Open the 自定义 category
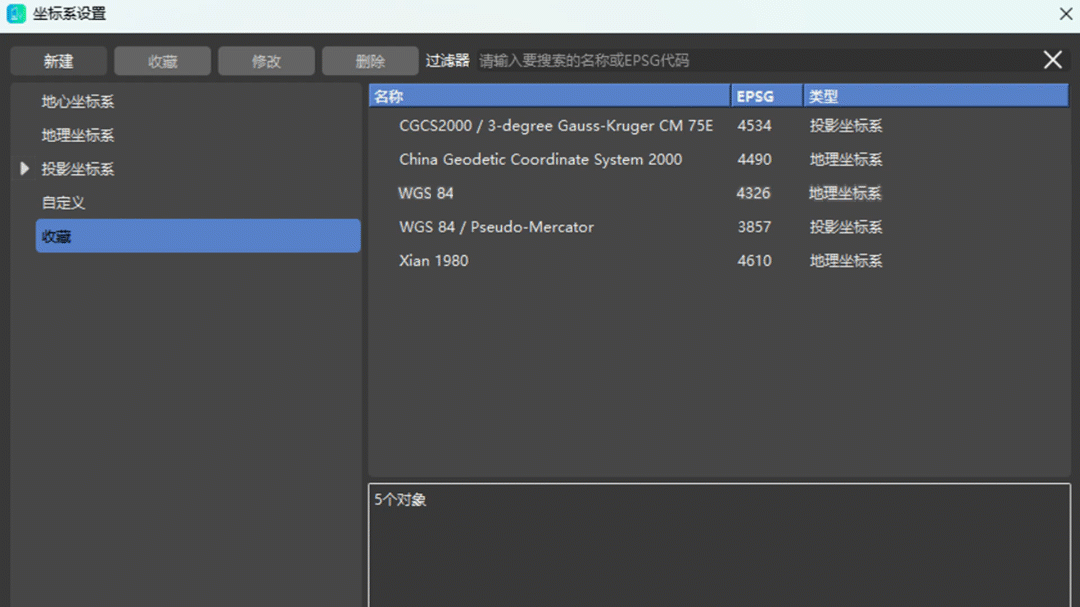 click(x=63, y=203)
